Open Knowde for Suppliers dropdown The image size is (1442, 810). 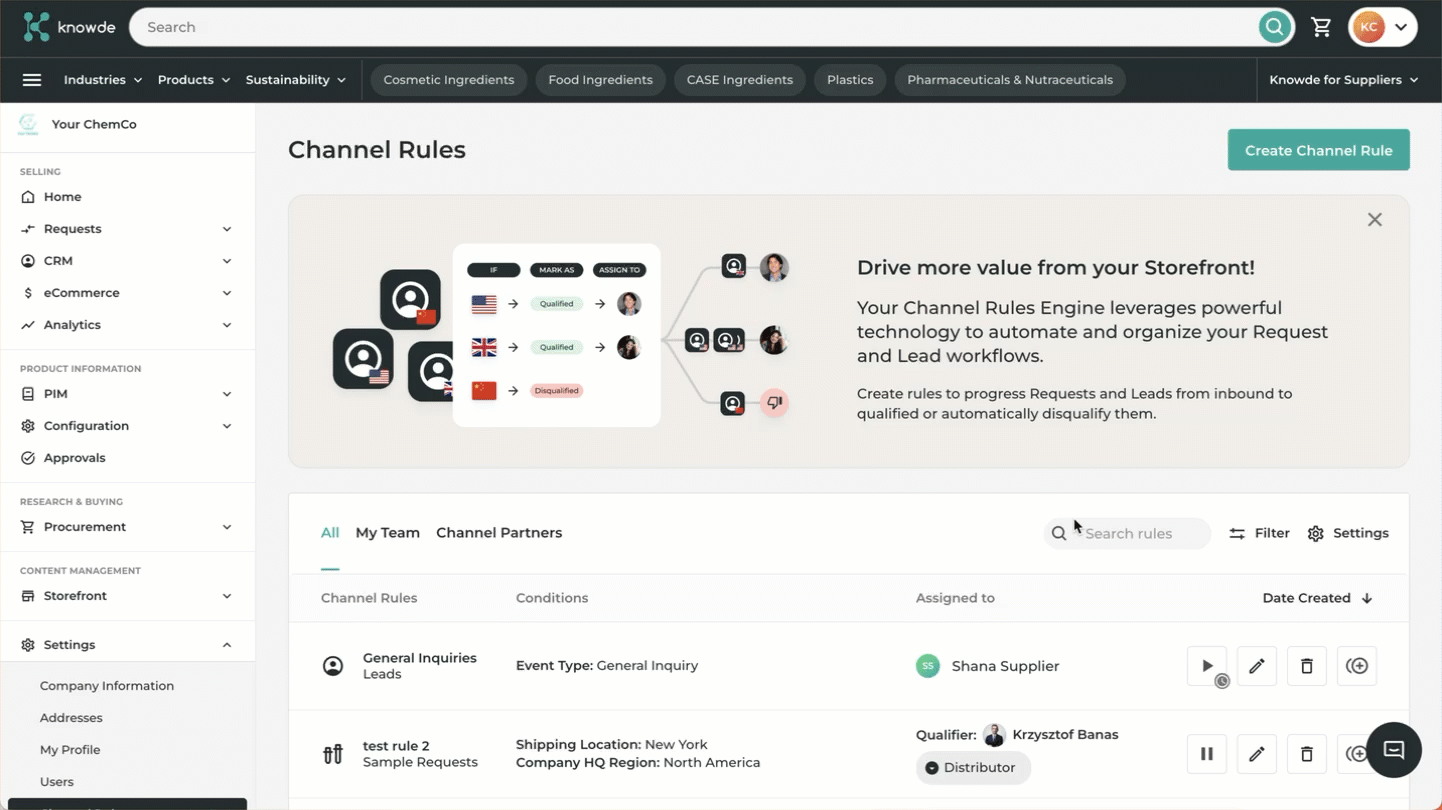[1344, 80]
